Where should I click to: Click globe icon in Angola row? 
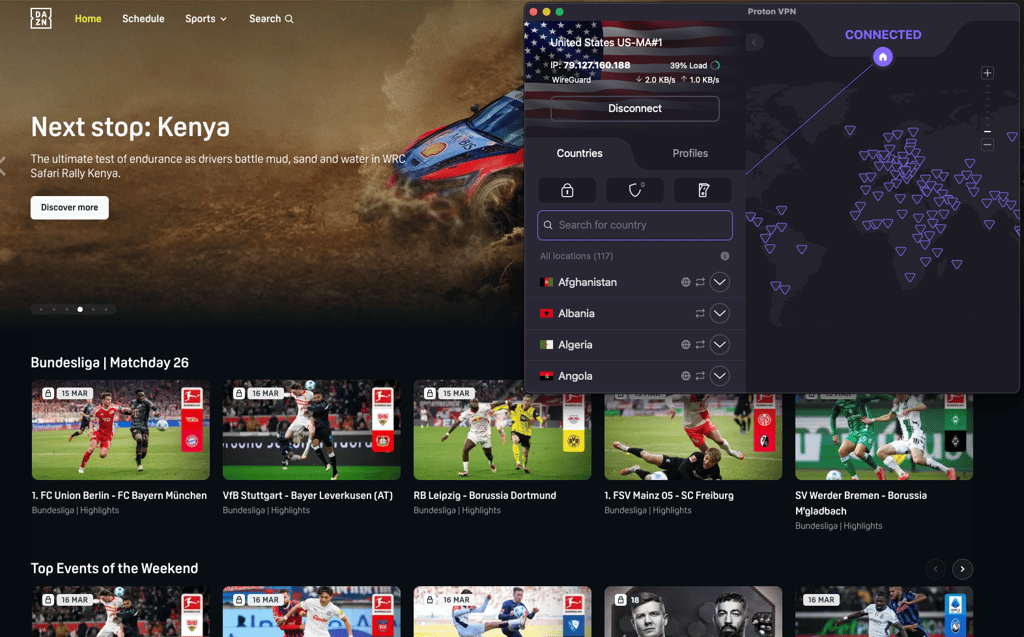(685, 376)
